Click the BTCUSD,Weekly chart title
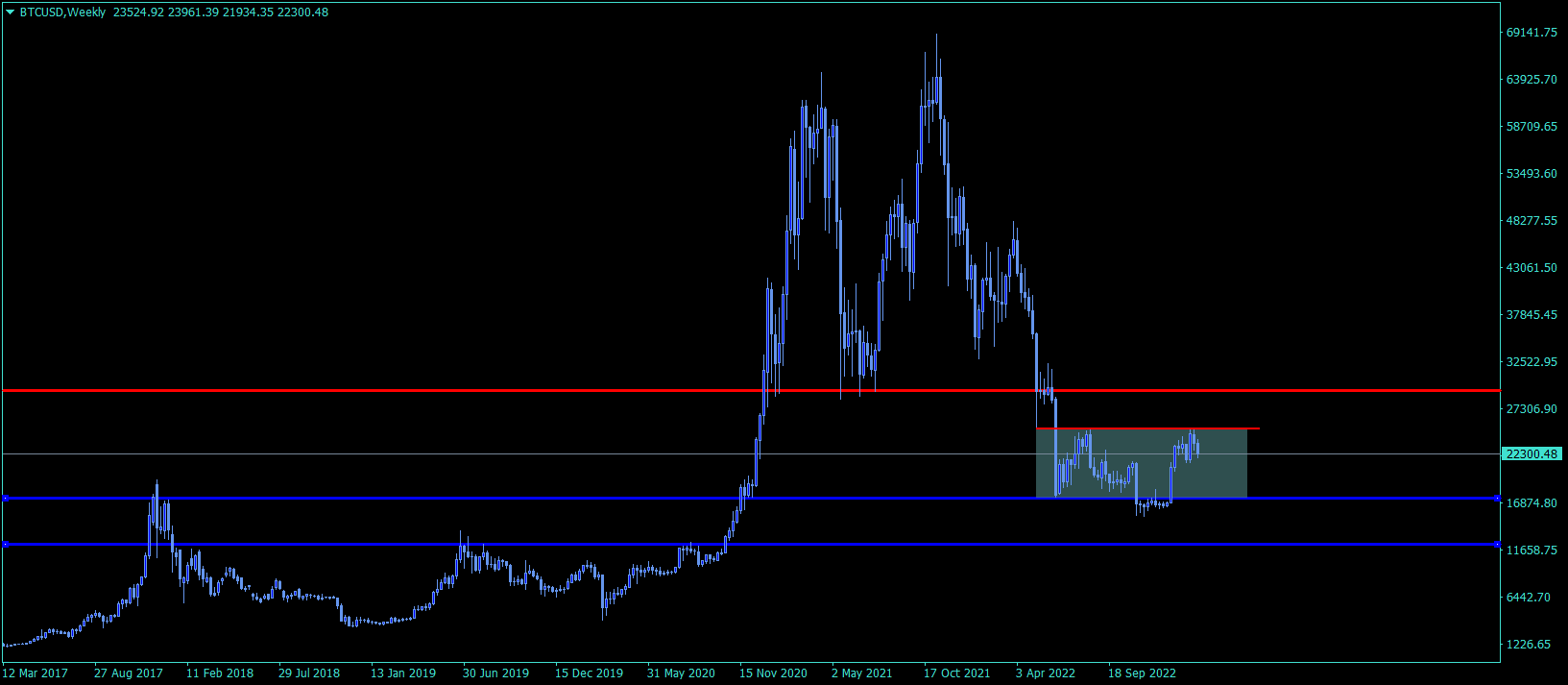 click(62, 12)
